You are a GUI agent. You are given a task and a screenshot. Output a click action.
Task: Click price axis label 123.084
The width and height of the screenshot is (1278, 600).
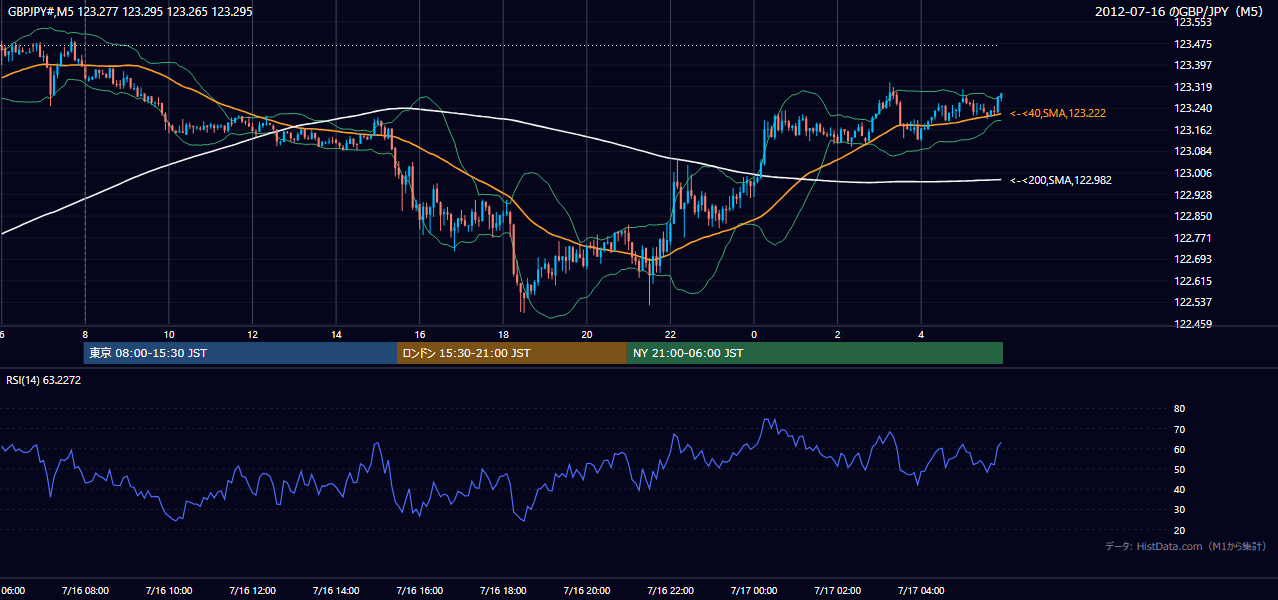tap(1192, 151)
